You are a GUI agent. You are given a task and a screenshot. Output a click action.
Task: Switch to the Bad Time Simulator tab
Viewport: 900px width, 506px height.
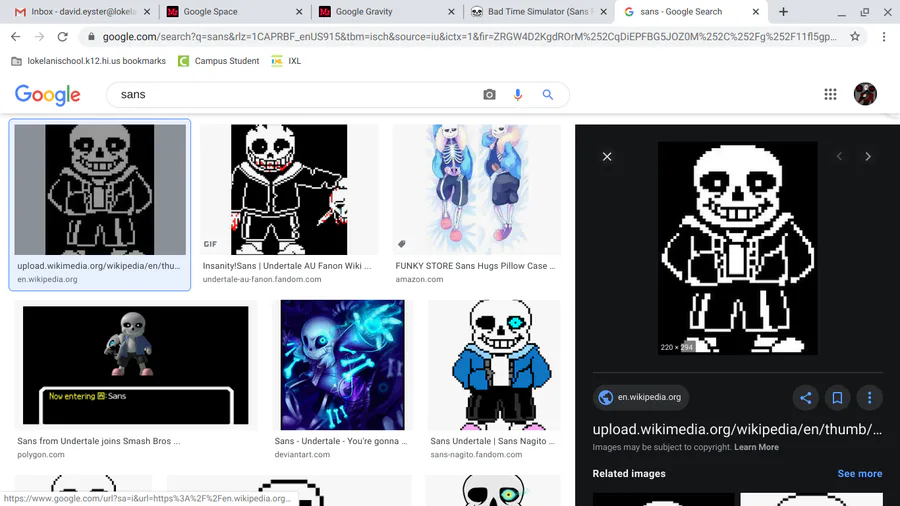538,11
